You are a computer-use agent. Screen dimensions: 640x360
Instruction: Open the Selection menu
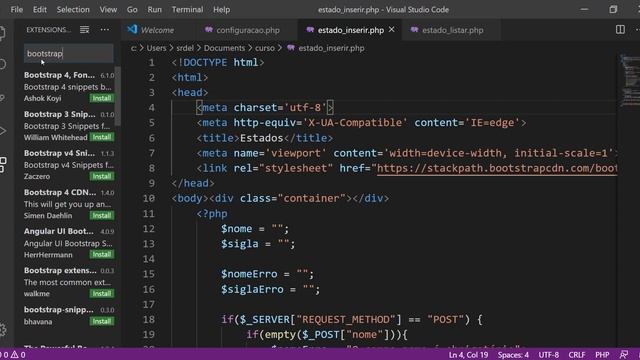73,9
